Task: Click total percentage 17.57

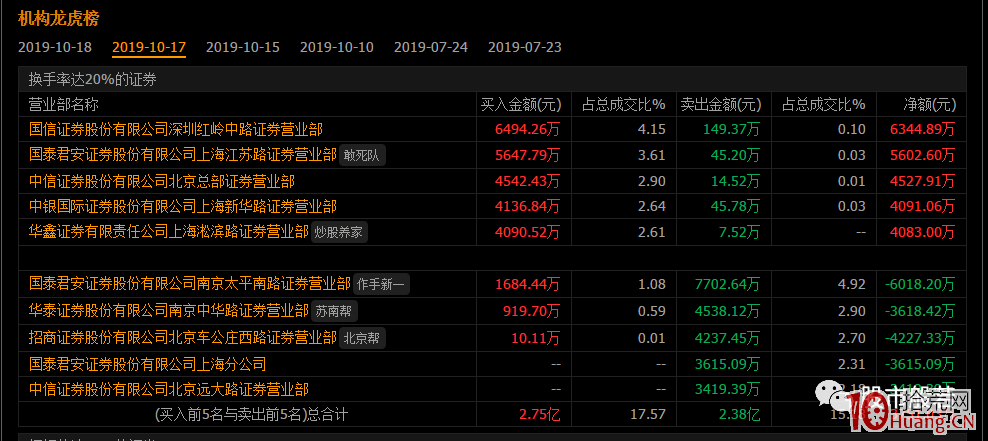Action: click(650, 415)
